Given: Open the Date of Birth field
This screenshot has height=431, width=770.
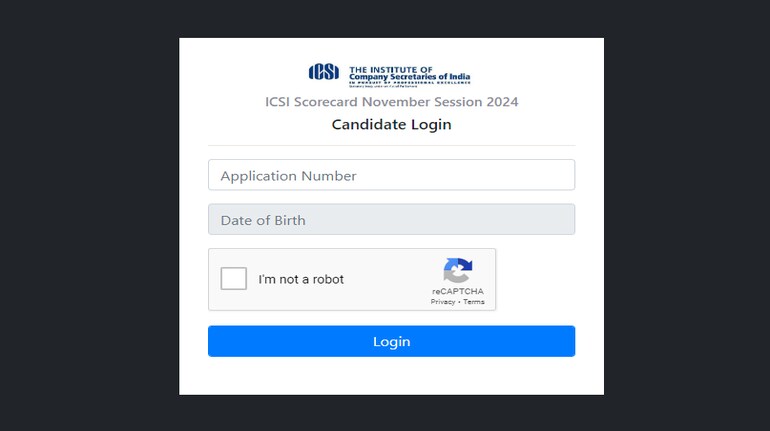Looking at the screenshot, I should (x=391, y=219).
